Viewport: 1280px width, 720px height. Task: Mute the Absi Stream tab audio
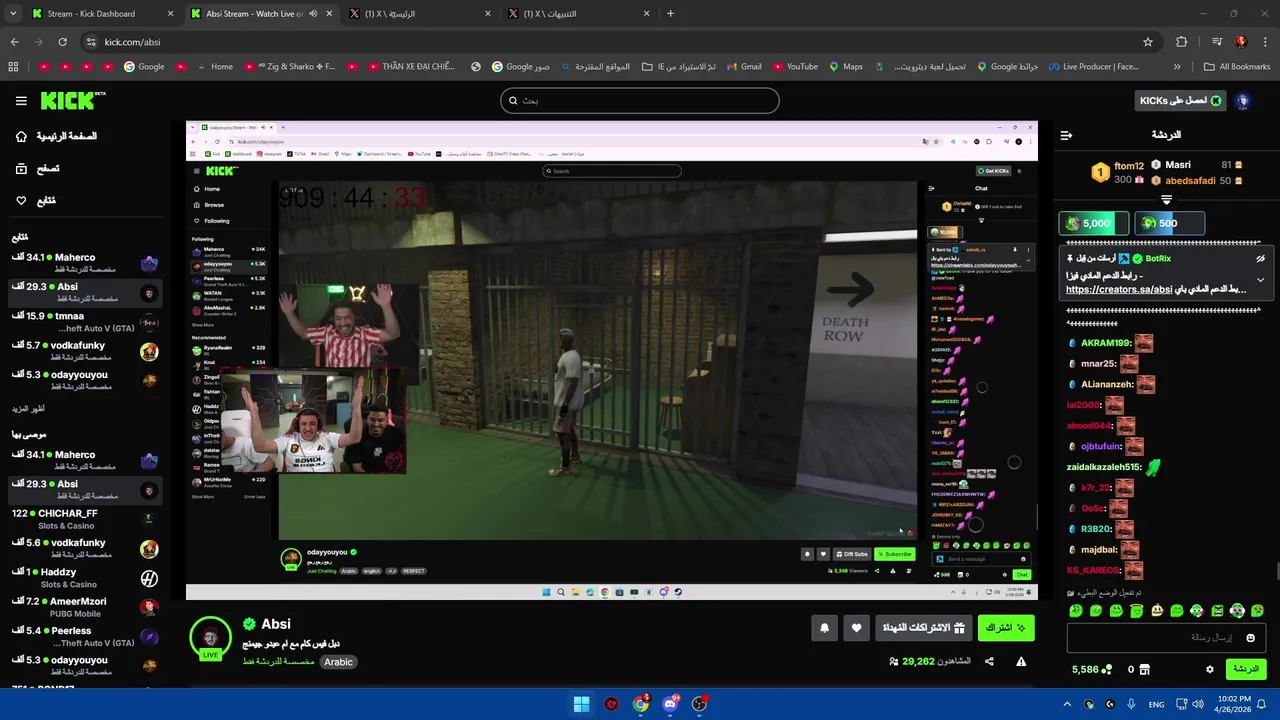(x=313, y=14)
